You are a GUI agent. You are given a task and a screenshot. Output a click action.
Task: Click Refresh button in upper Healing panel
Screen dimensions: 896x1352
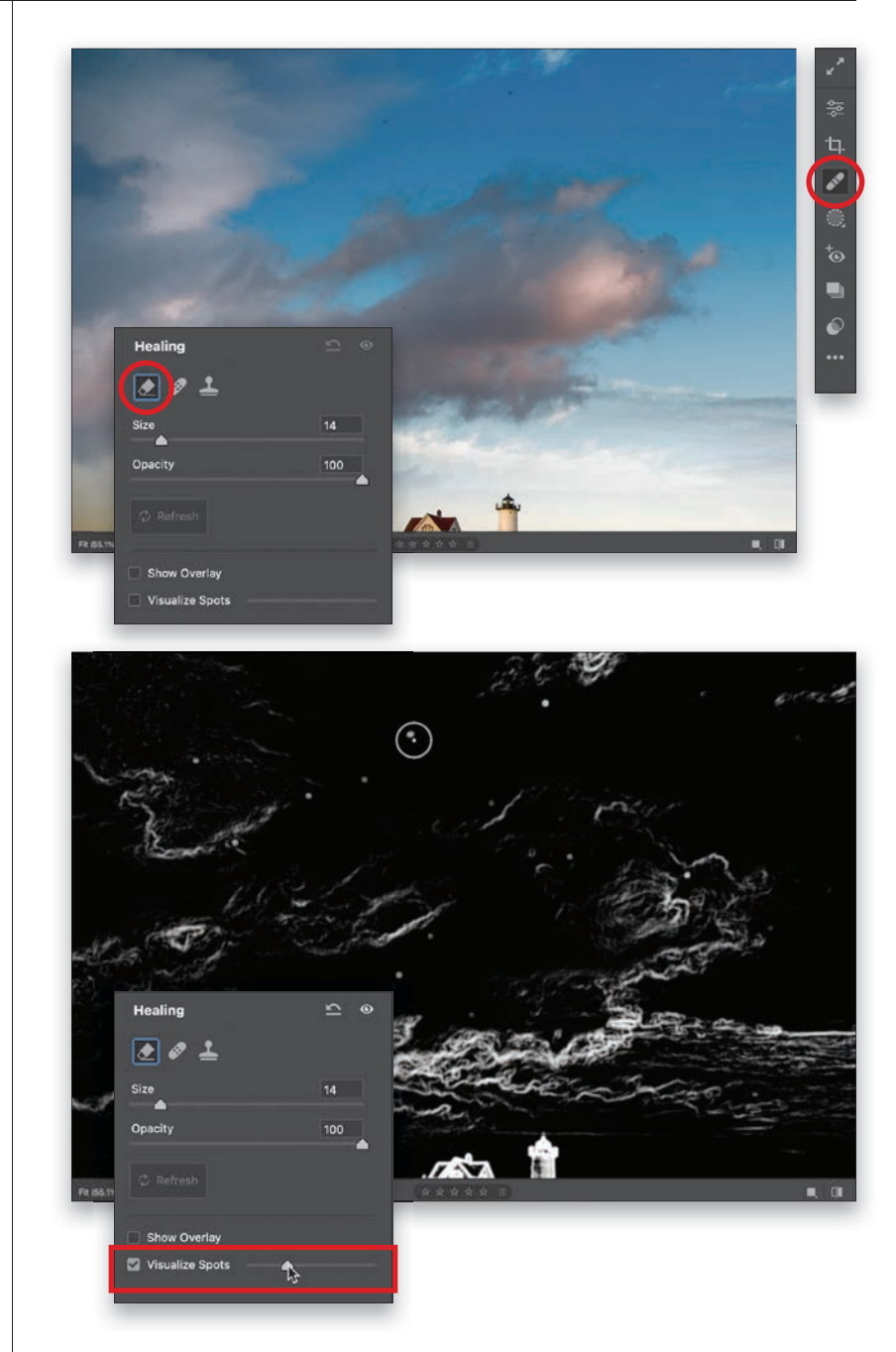click(x=169, y=516)
